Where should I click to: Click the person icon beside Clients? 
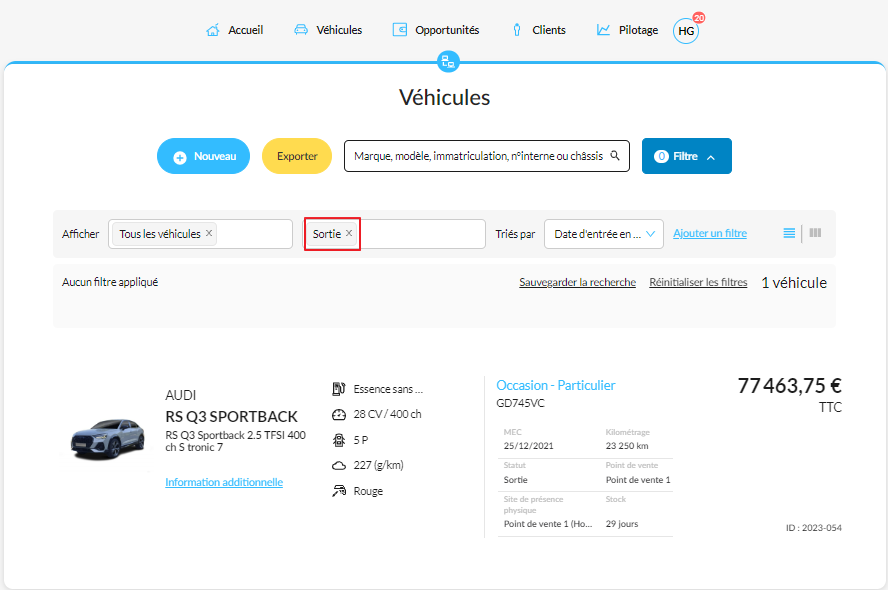(x=516, y=30)
